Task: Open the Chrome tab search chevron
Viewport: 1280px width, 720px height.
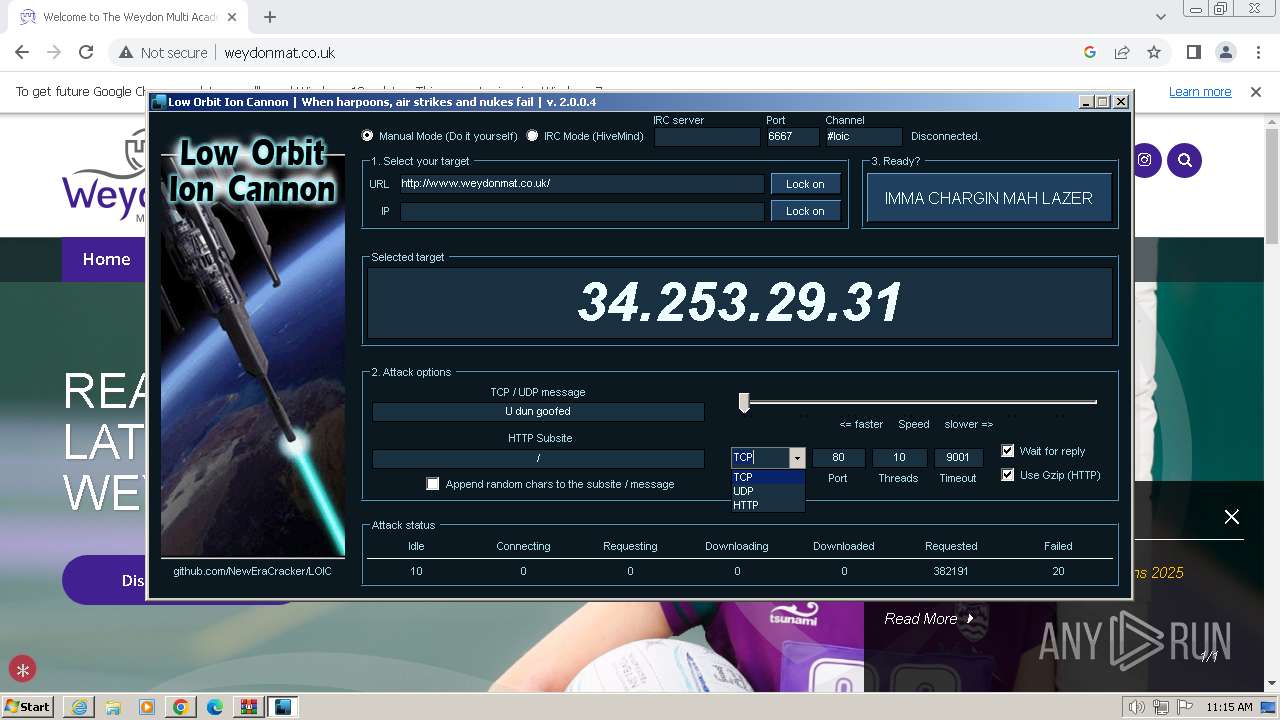Action: click(1160, 16)
